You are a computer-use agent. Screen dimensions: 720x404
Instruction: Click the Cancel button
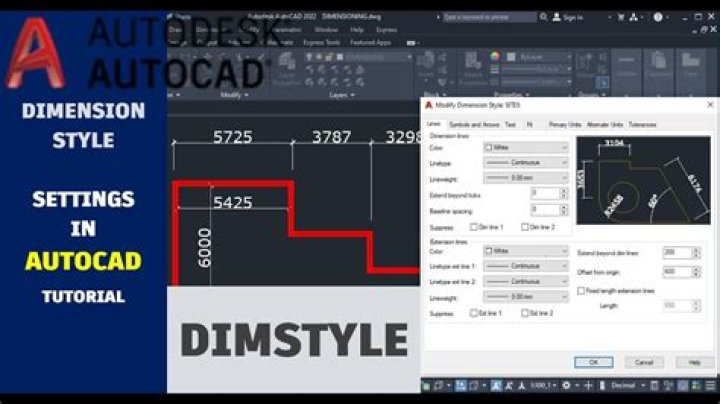(644, 362)
